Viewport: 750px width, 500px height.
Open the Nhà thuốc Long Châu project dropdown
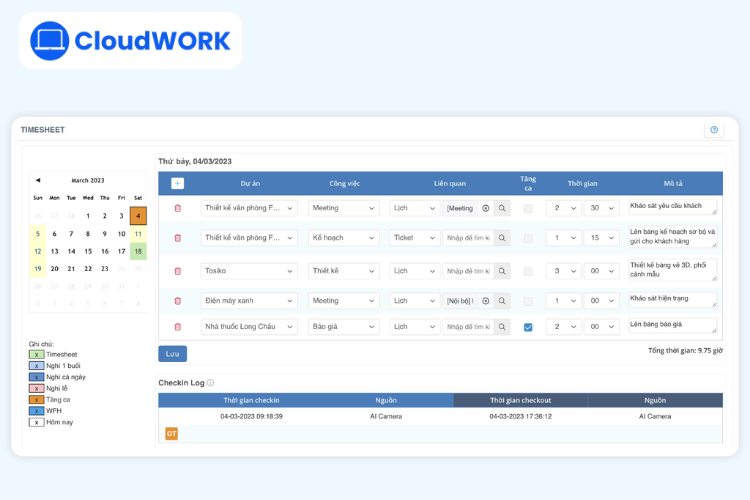pos(249,327)
